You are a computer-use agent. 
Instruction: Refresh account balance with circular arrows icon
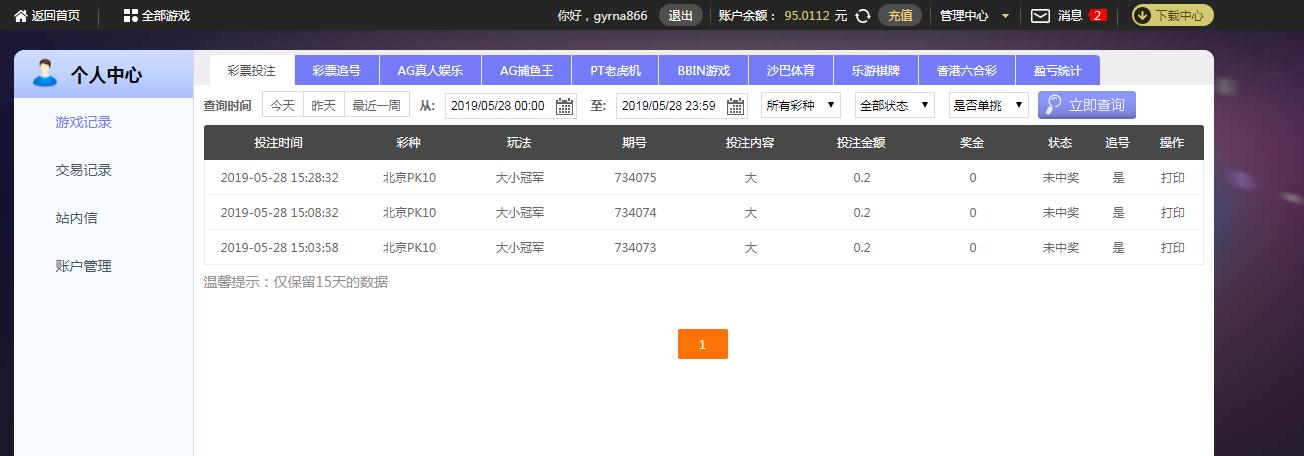(x=863, y=16)
